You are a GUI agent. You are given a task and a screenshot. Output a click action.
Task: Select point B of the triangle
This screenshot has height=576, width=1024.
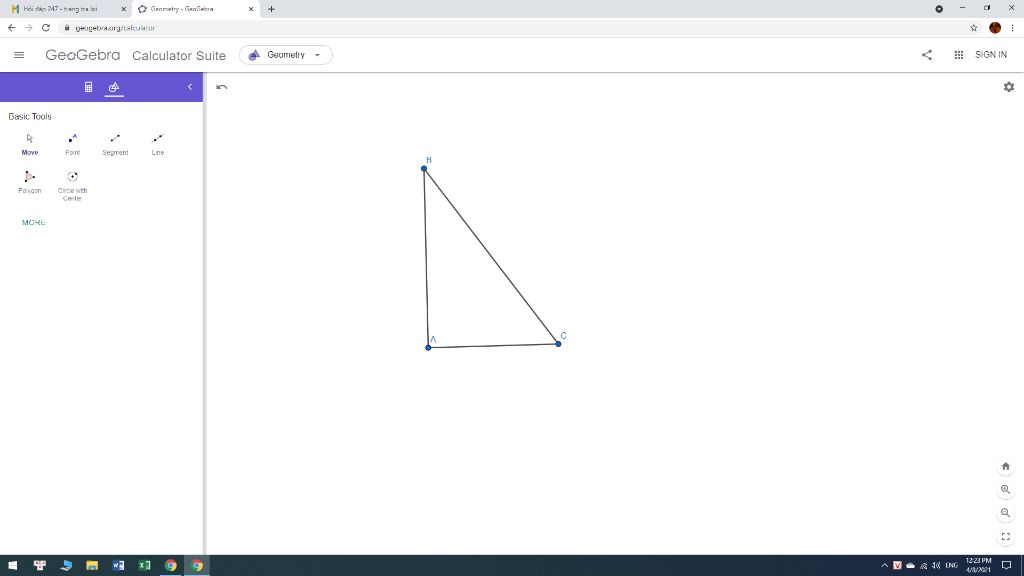[424, 168]
